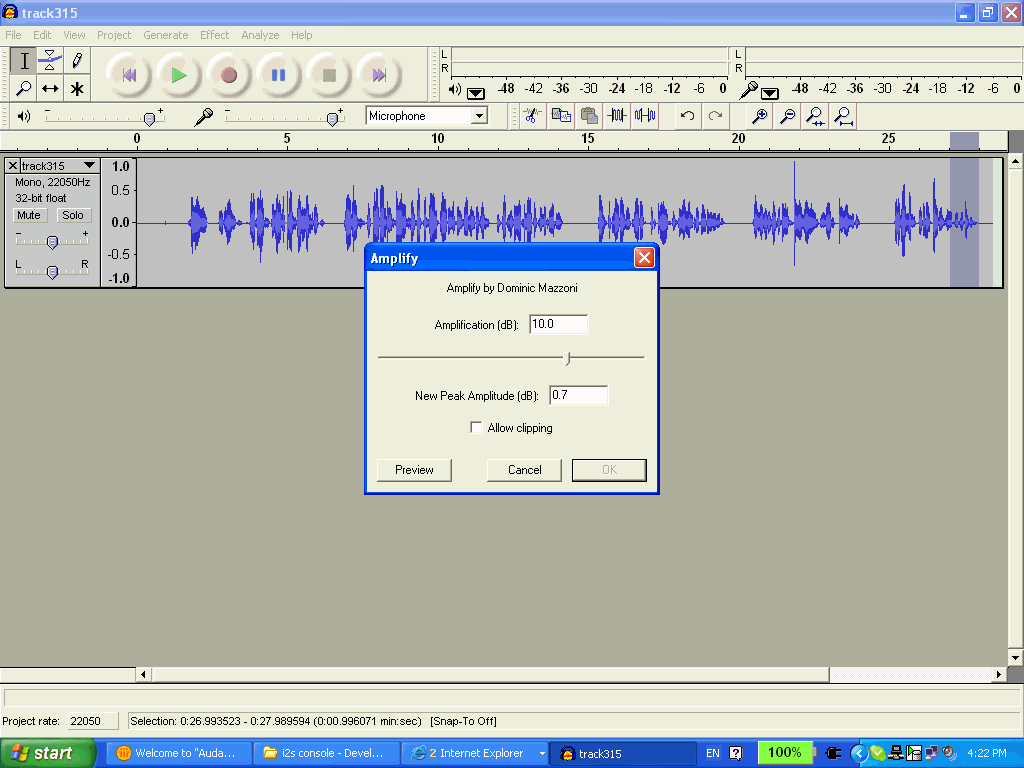
Task: Click the Zoom In magnifier icon
Action: (x=760, y=115)
